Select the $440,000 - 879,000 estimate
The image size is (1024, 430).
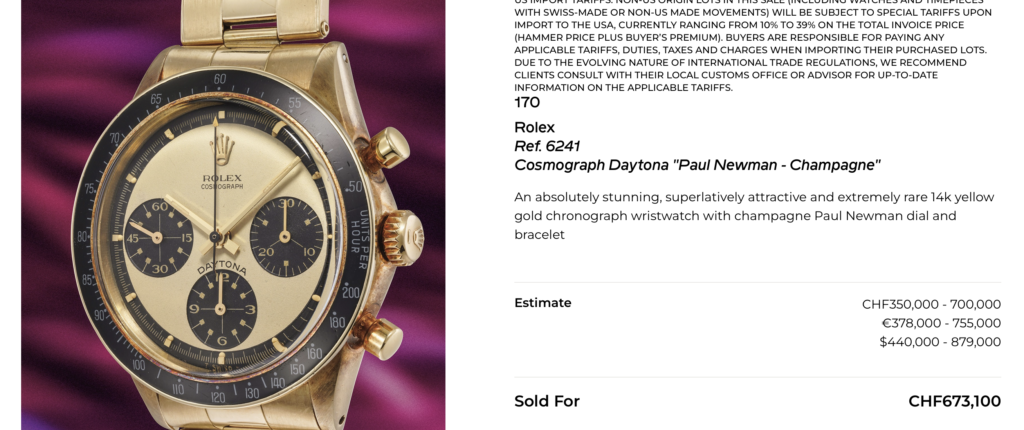940,342
